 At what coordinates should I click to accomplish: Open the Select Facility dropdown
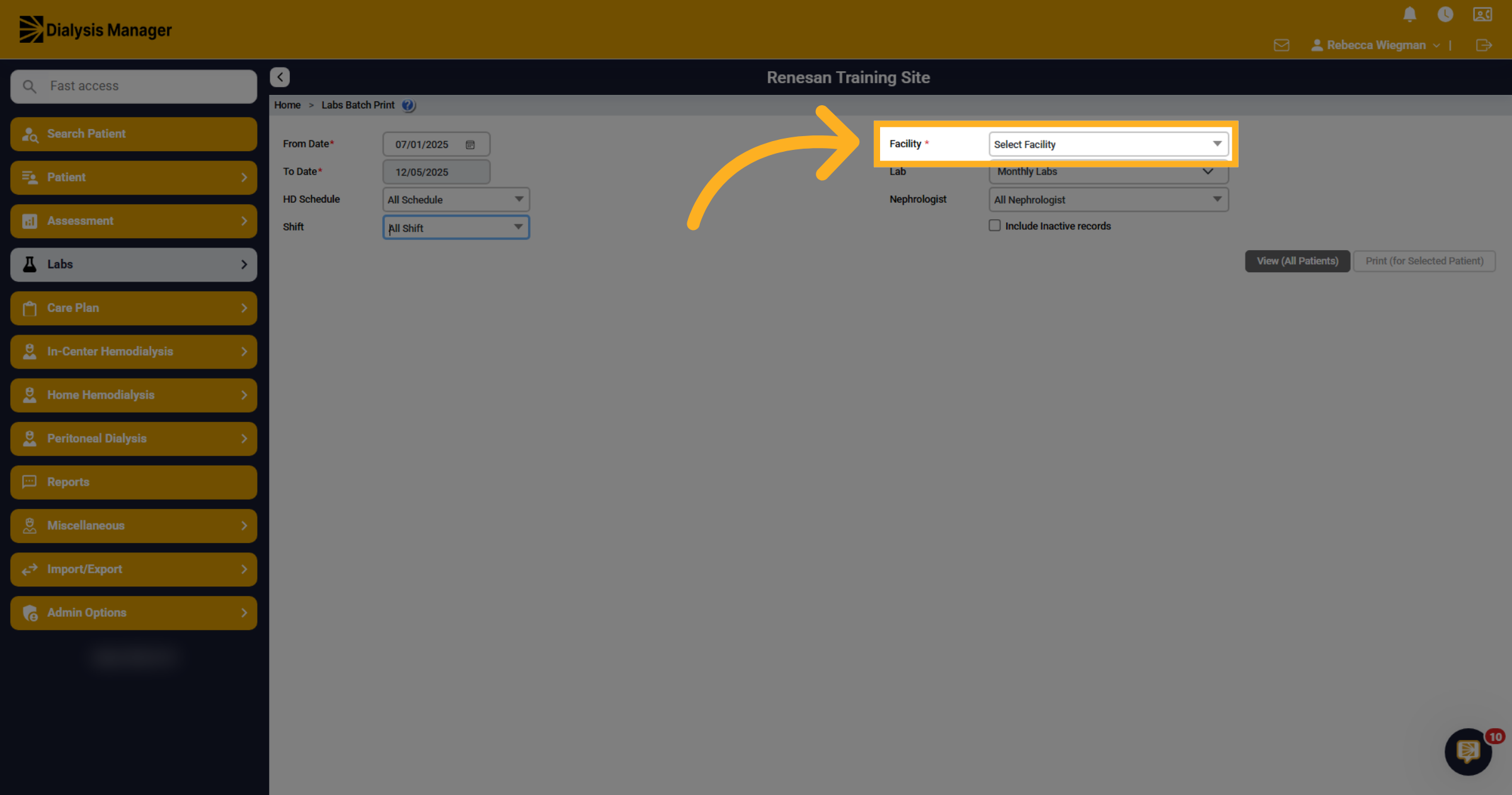coord(1108,144)
